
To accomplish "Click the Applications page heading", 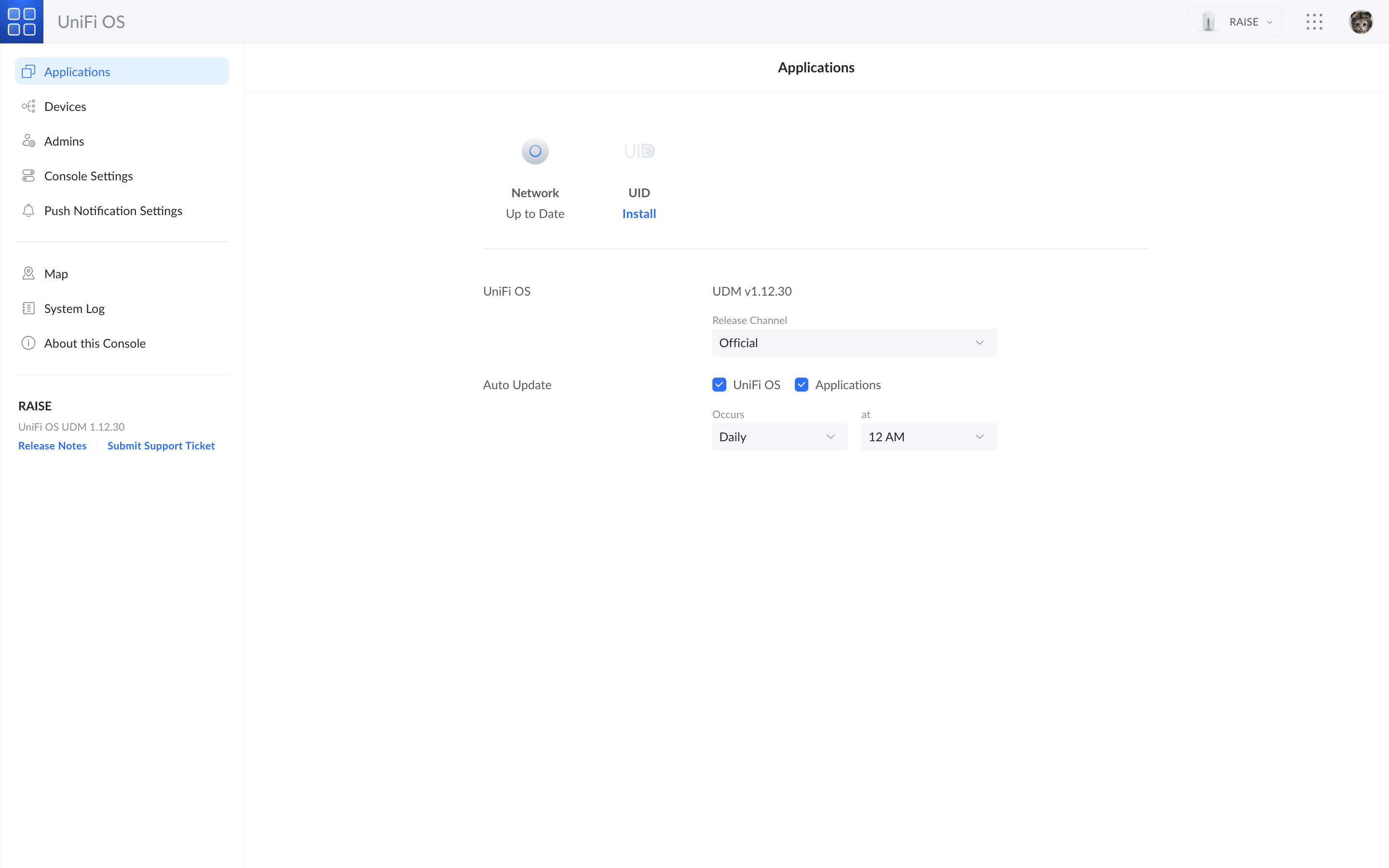I will (x=816, y=67).
